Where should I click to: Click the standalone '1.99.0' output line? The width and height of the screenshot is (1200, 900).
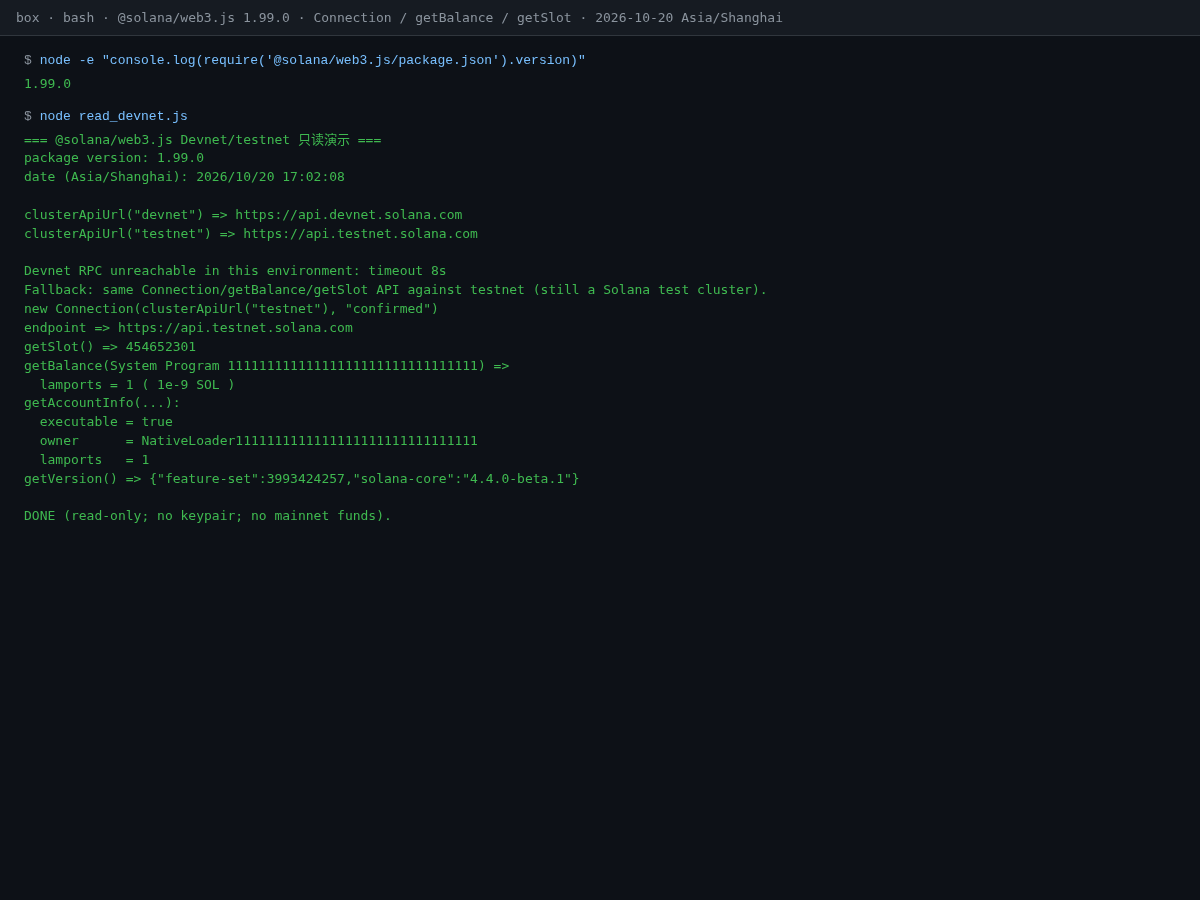click(47, 84)
